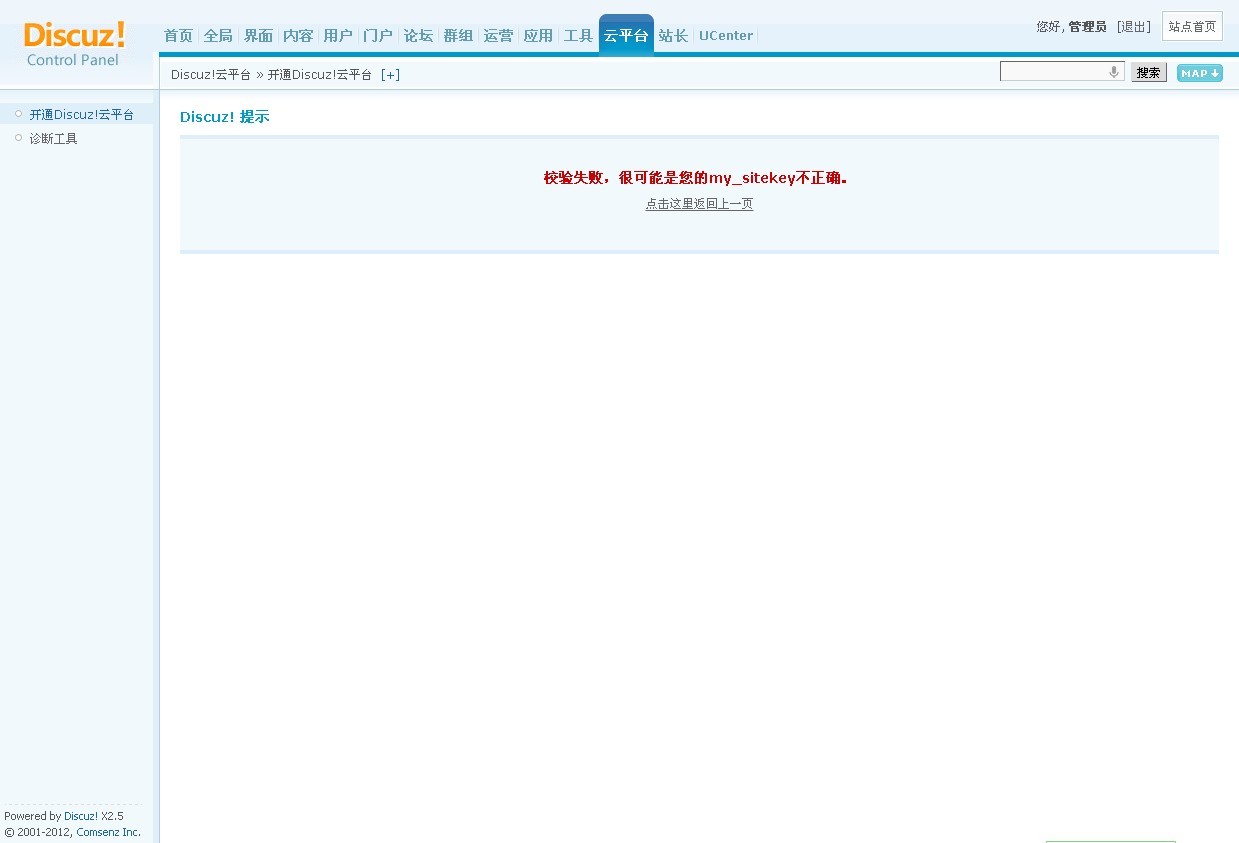Select the active 云平台 tab
Screen dimensions: 1239x843
click(x=626, y=35)
